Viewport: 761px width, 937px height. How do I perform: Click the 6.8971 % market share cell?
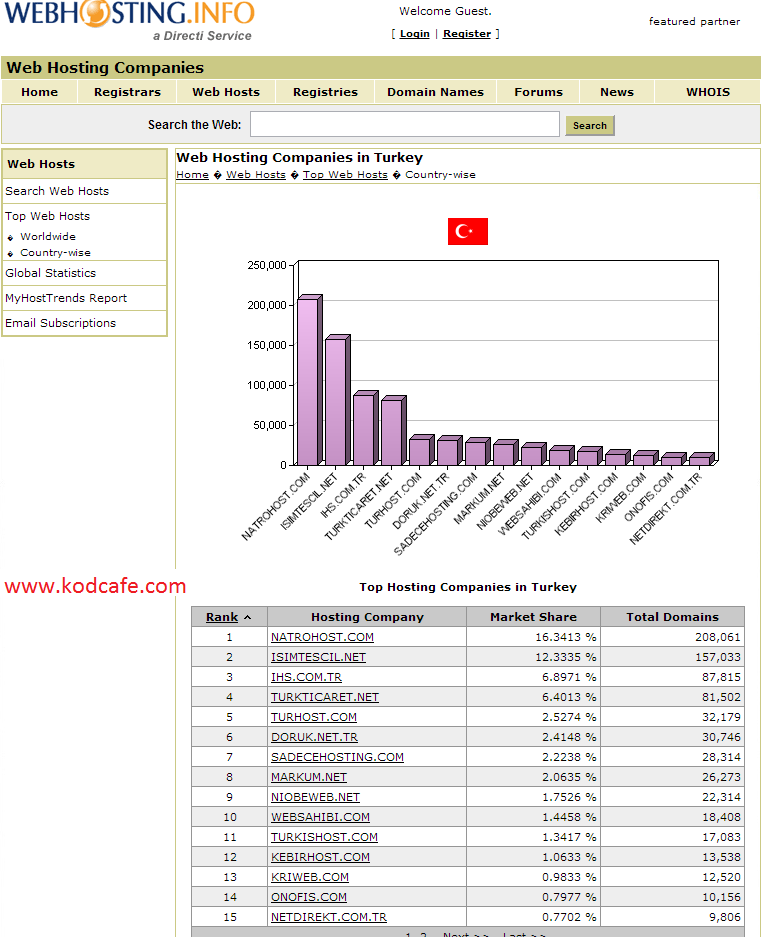[533, 677]
